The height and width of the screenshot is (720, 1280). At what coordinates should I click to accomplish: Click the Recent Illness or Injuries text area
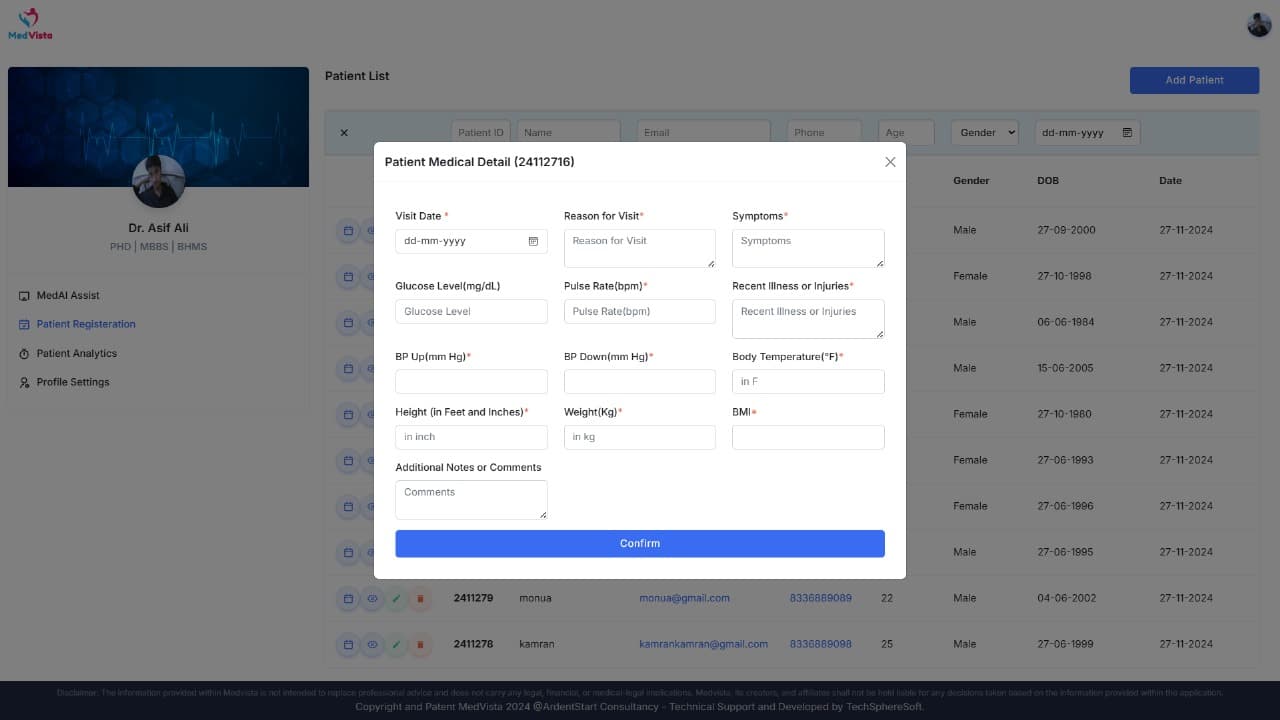(x=808, y=319)
